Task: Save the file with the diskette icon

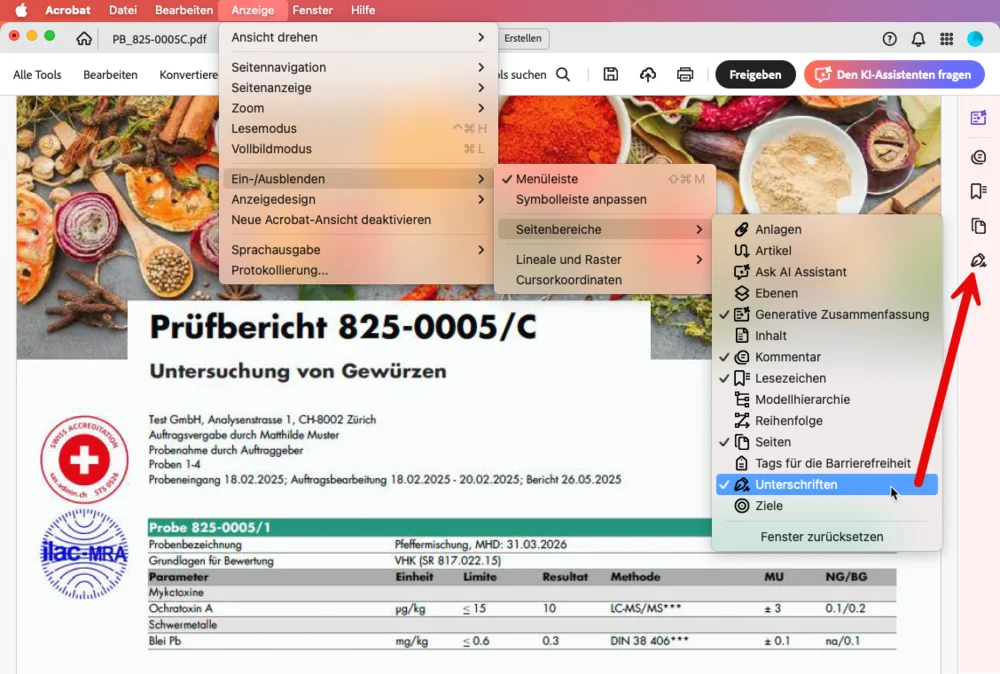Action: pos(610,75)
